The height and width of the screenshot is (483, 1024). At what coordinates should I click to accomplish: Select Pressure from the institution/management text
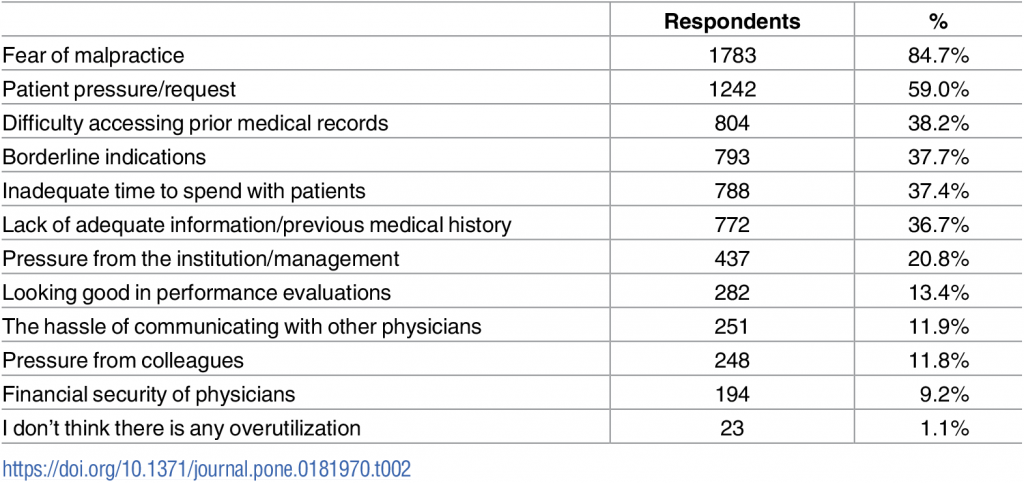click(x=200, y=259)
